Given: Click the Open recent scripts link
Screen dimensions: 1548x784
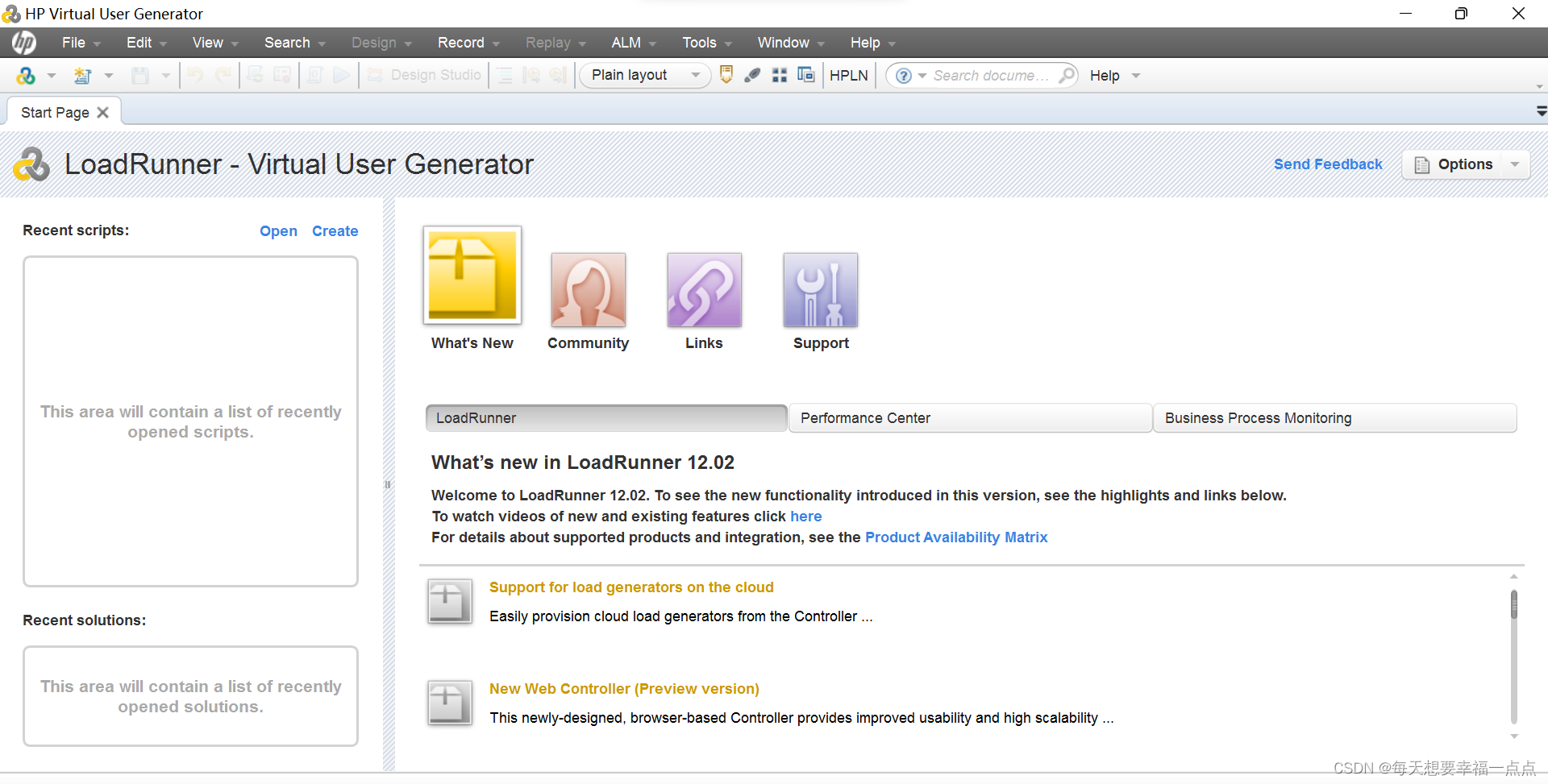Looking at the screenshot, I should (x=278, y=231).
